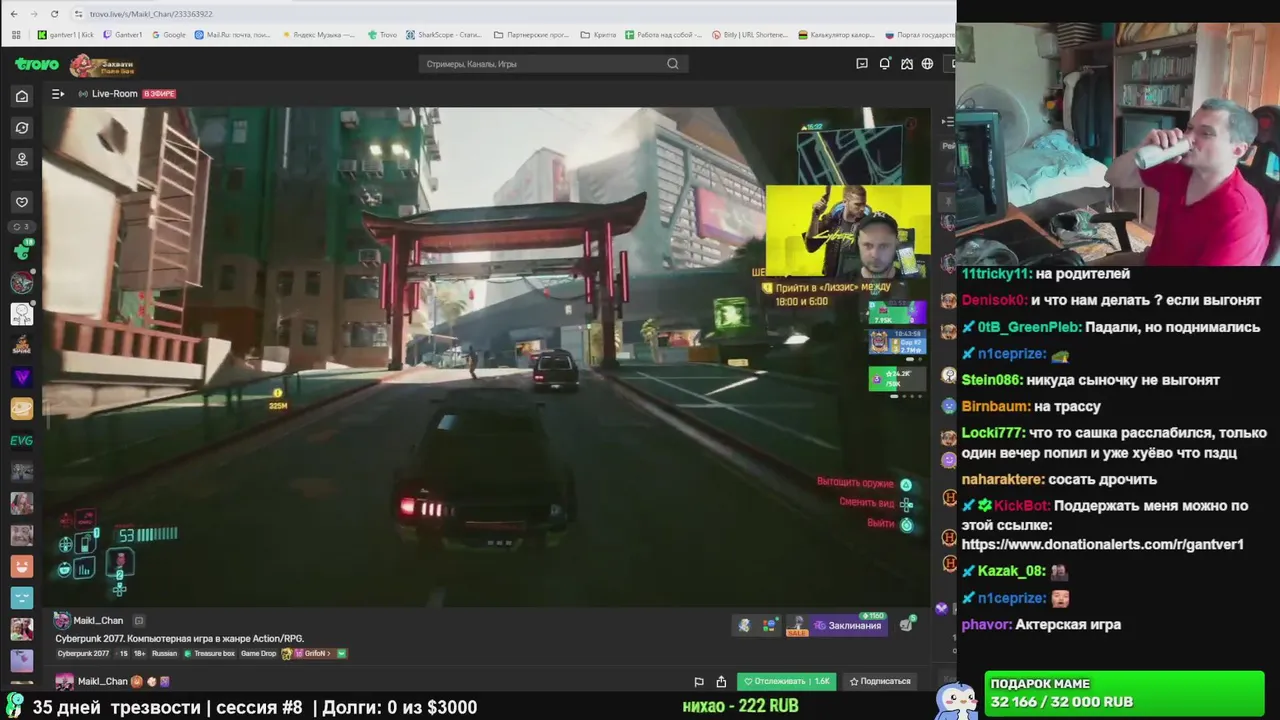Open the gift box icon in header

click(x=907, y=64)
